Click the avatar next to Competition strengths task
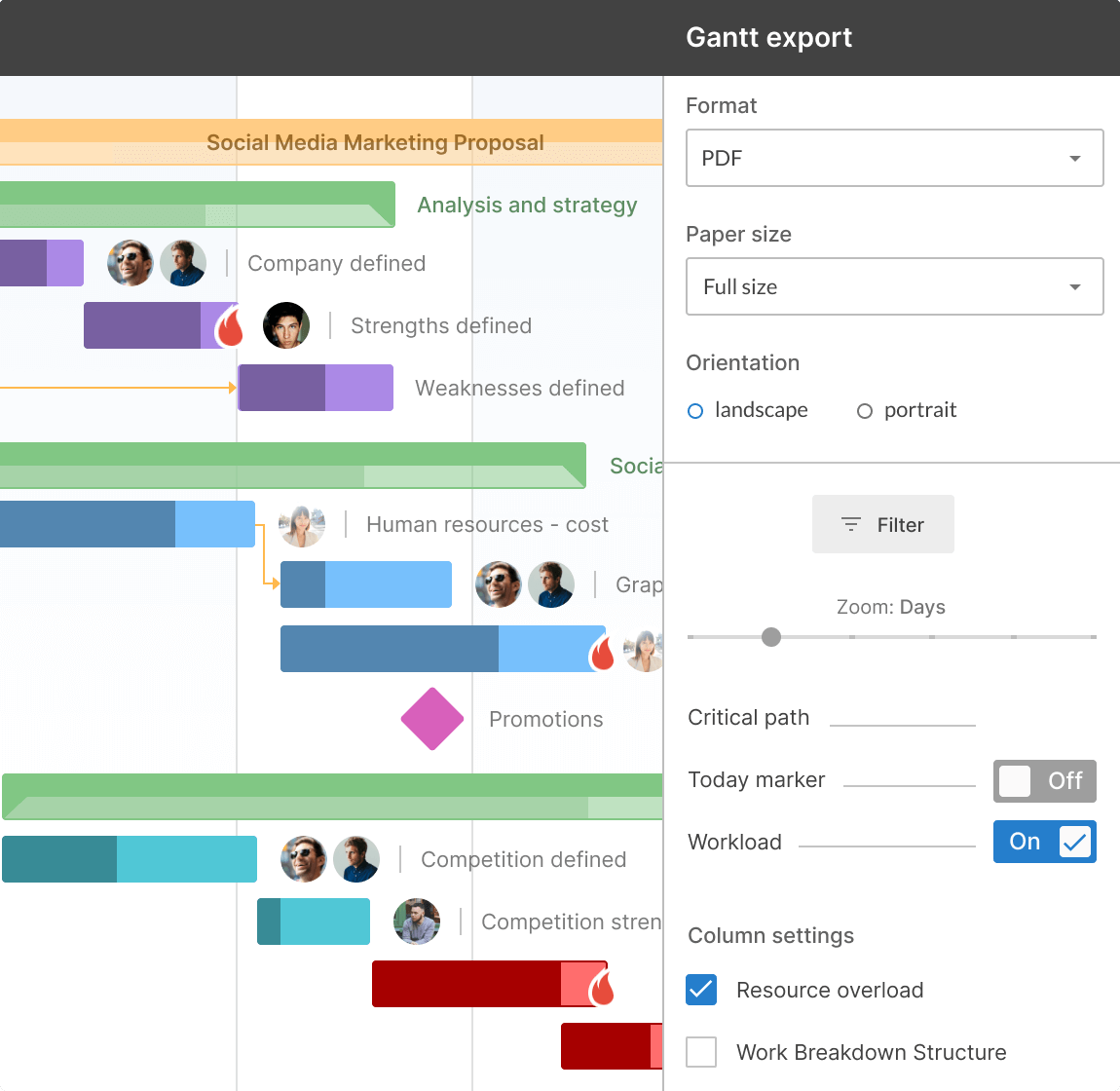1120x1091 pixels. pos(417,922)
